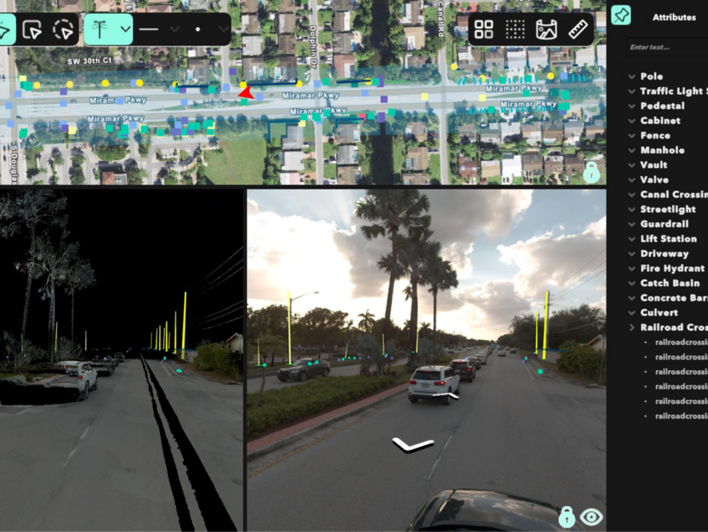Image resolution: width=708 pixels, height=532 pixels.
Task: Pin the Attributes panel
Action: click(621, 16)
